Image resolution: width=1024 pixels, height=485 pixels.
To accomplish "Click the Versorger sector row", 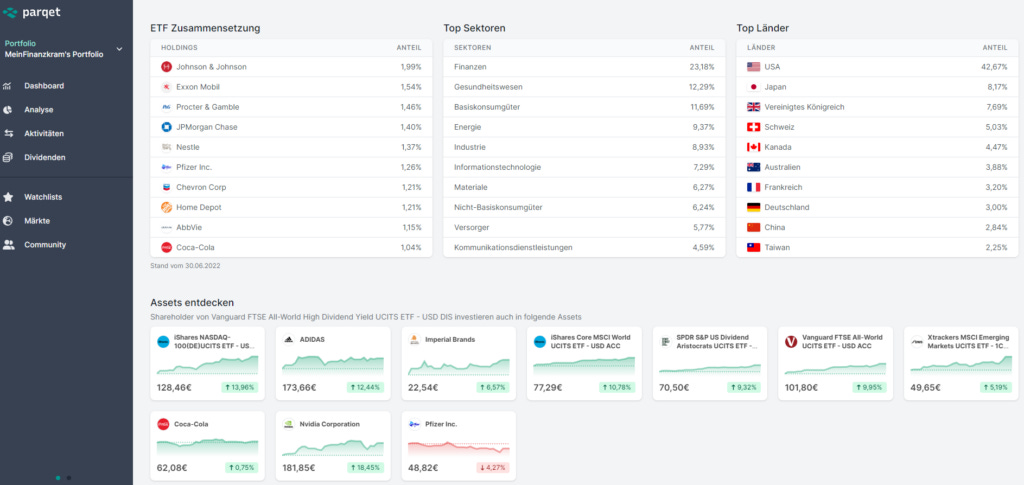I will point(584,227).
